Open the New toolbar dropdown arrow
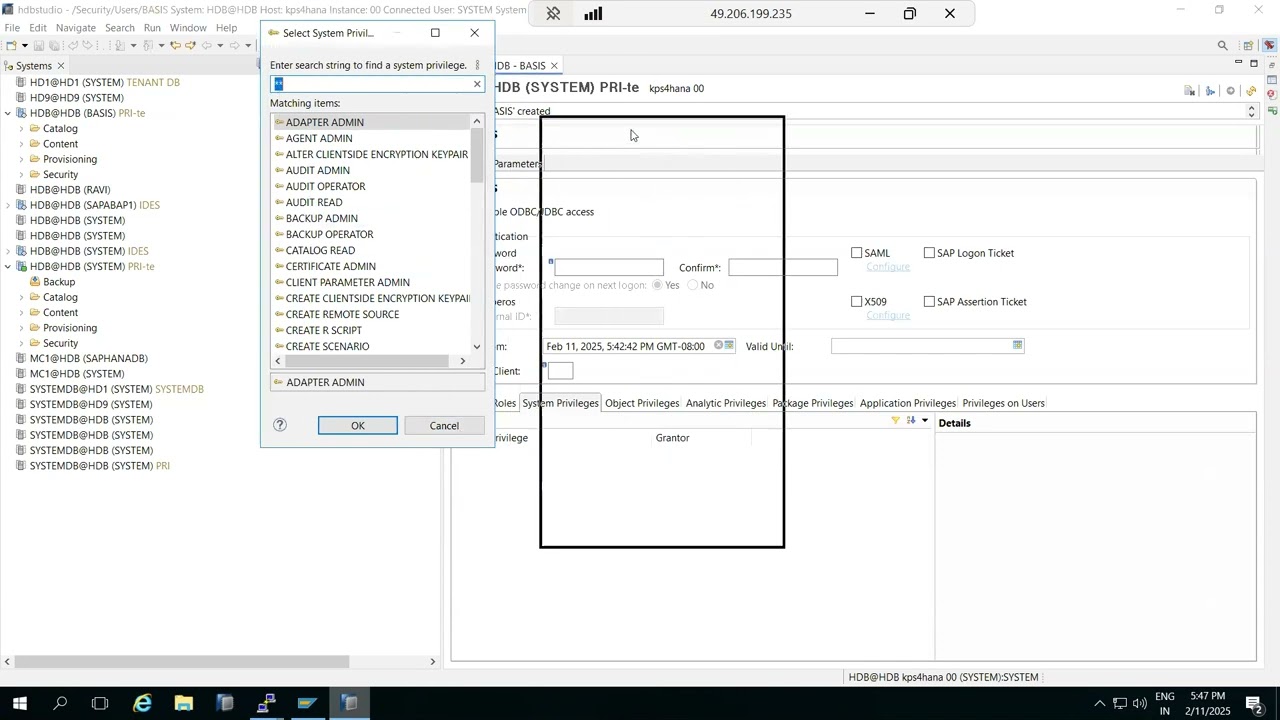Image resolution: width=1280 pixels, height=720 pixels. [24, 45]
